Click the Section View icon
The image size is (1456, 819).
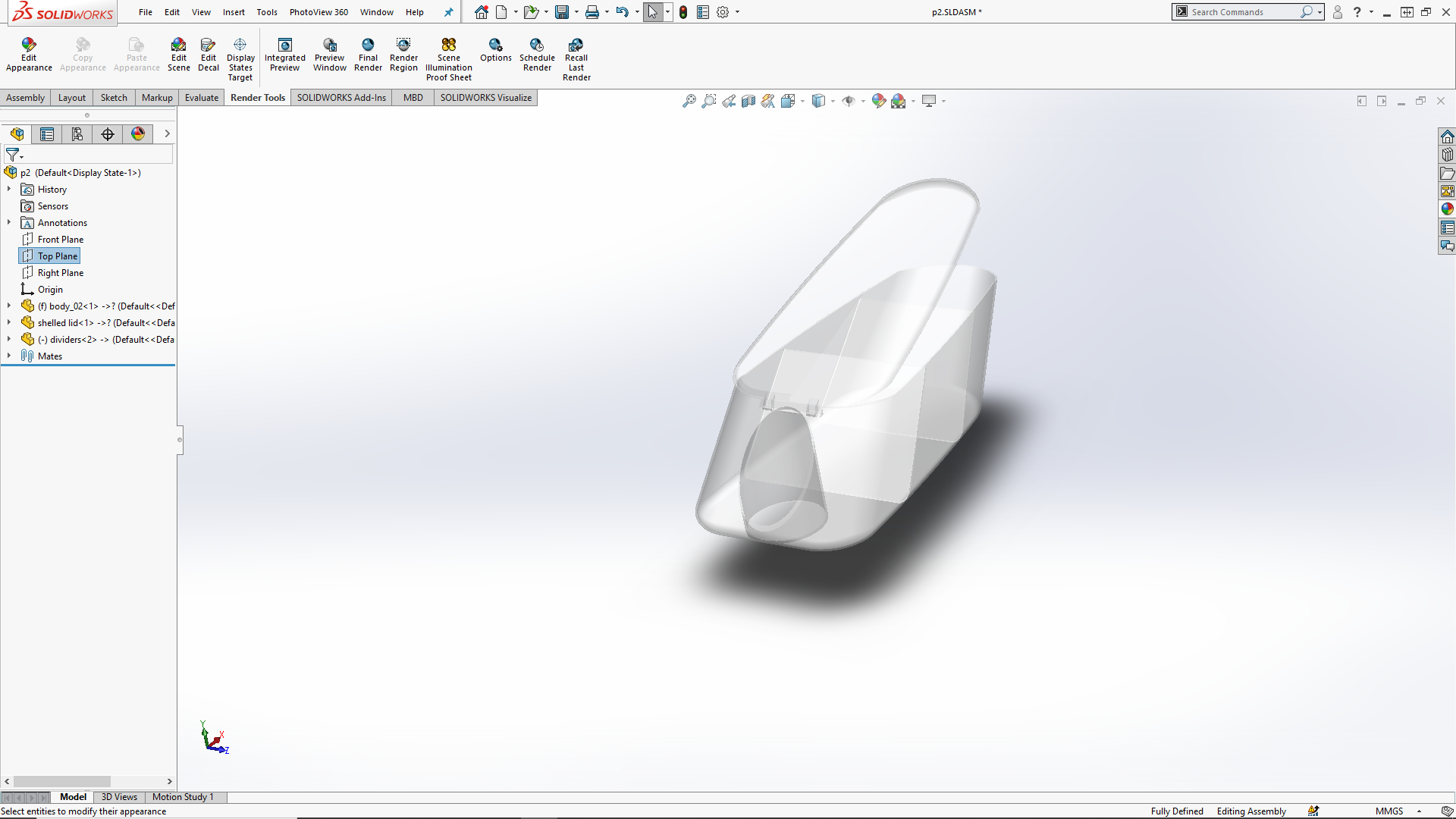(x=748, y=101)
